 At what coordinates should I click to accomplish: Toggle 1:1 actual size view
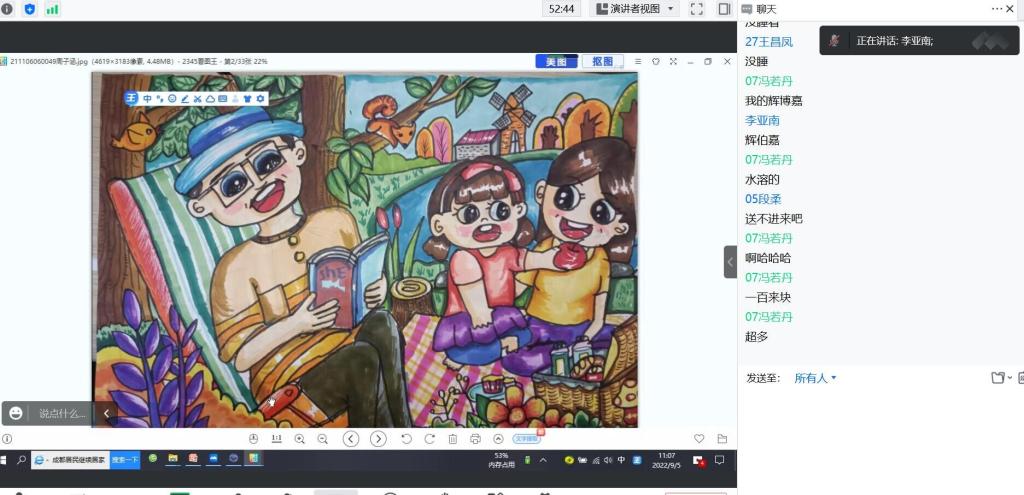[276, 439]
